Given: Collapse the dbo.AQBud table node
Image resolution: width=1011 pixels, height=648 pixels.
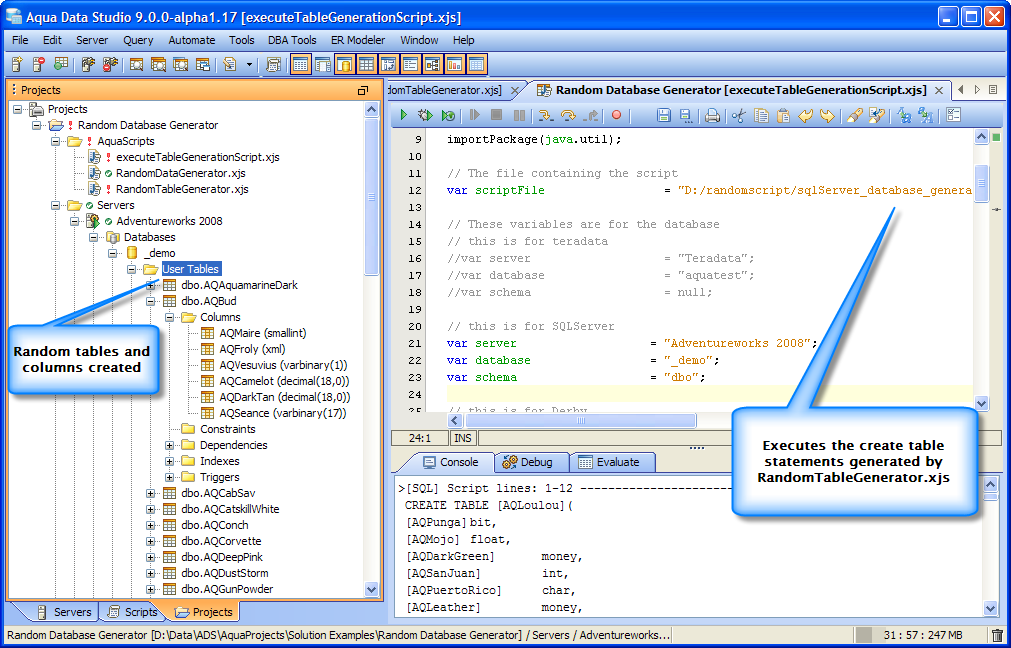Looking at the screenshot, I should (x=151, y=301).
